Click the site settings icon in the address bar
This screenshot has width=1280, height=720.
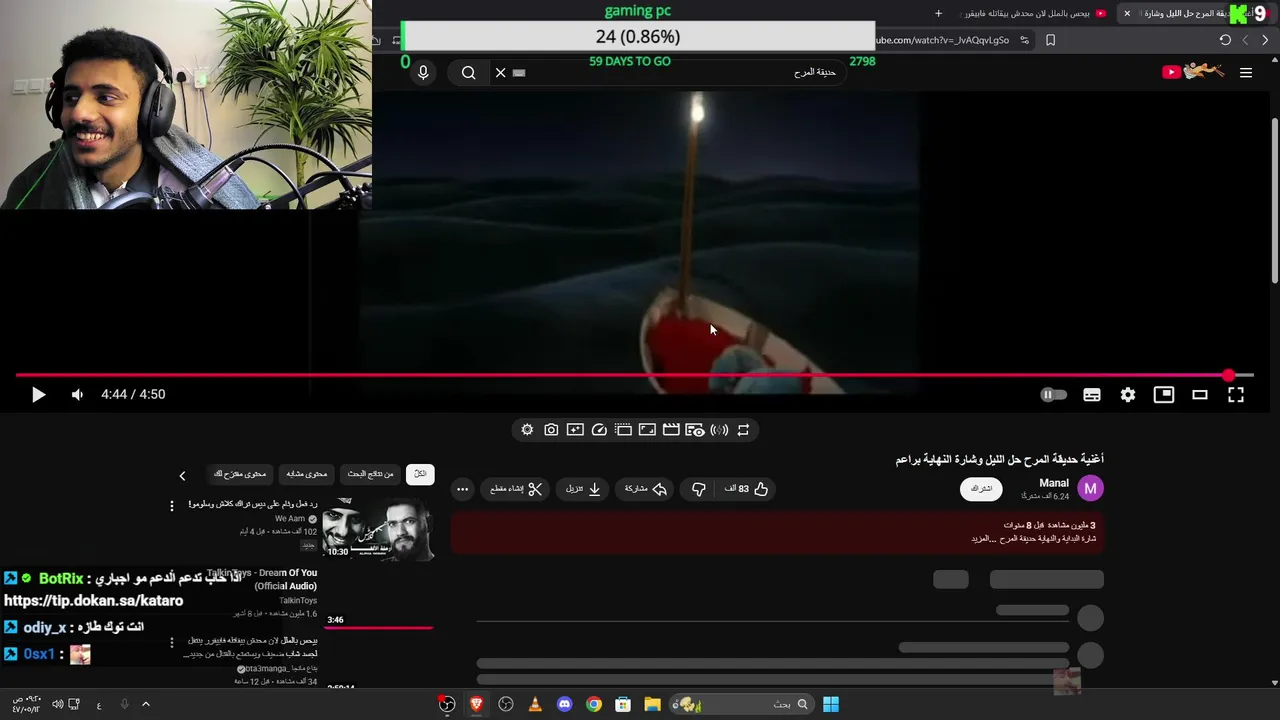(1024, 40)
